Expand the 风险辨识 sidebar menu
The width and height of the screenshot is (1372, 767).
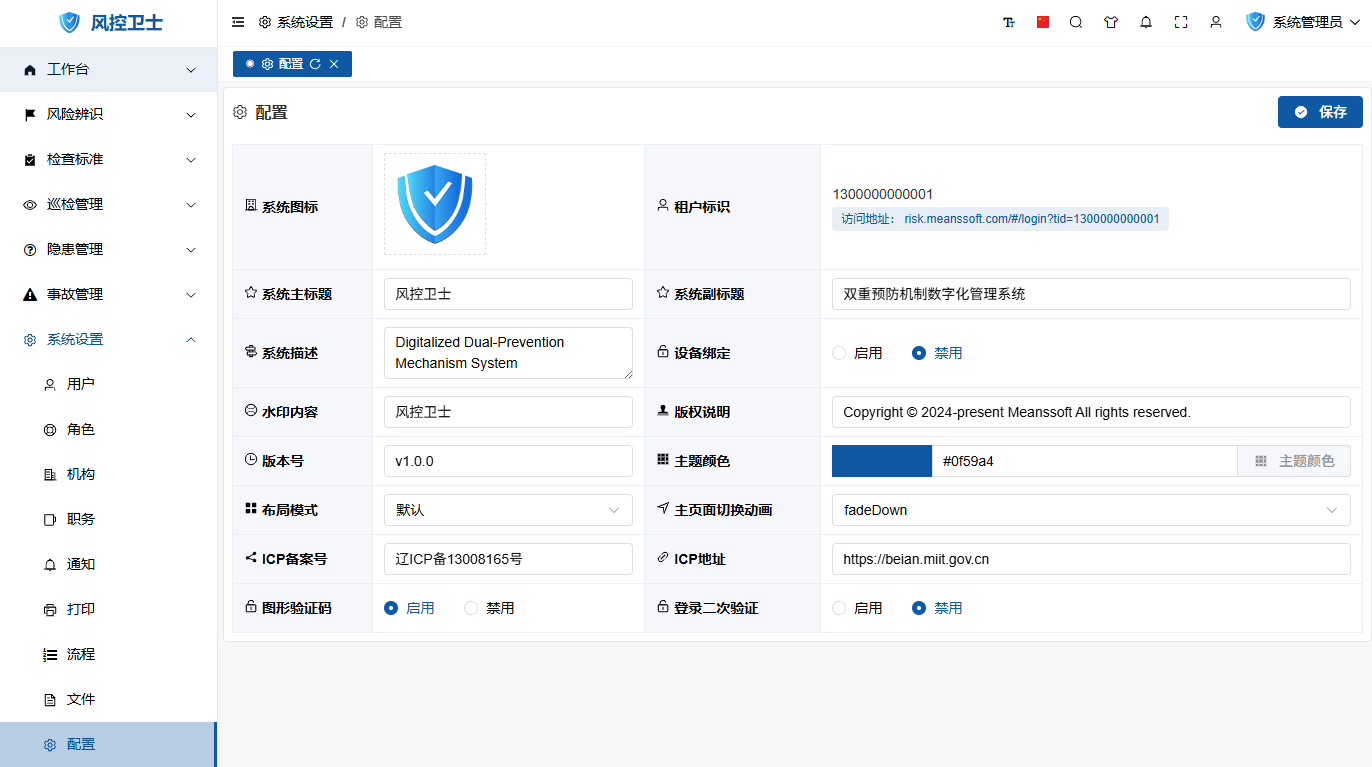108,114
